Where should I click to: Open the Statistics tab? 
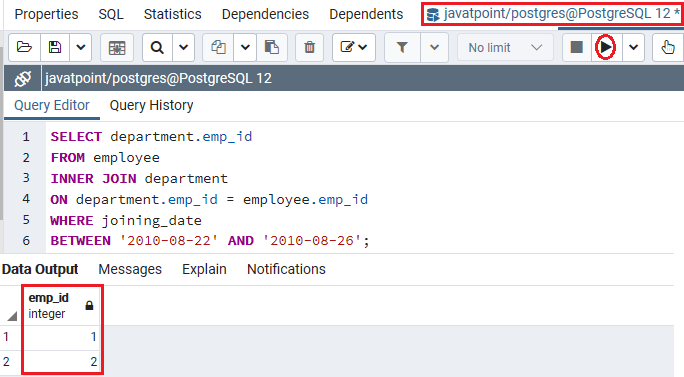(173, 14)
